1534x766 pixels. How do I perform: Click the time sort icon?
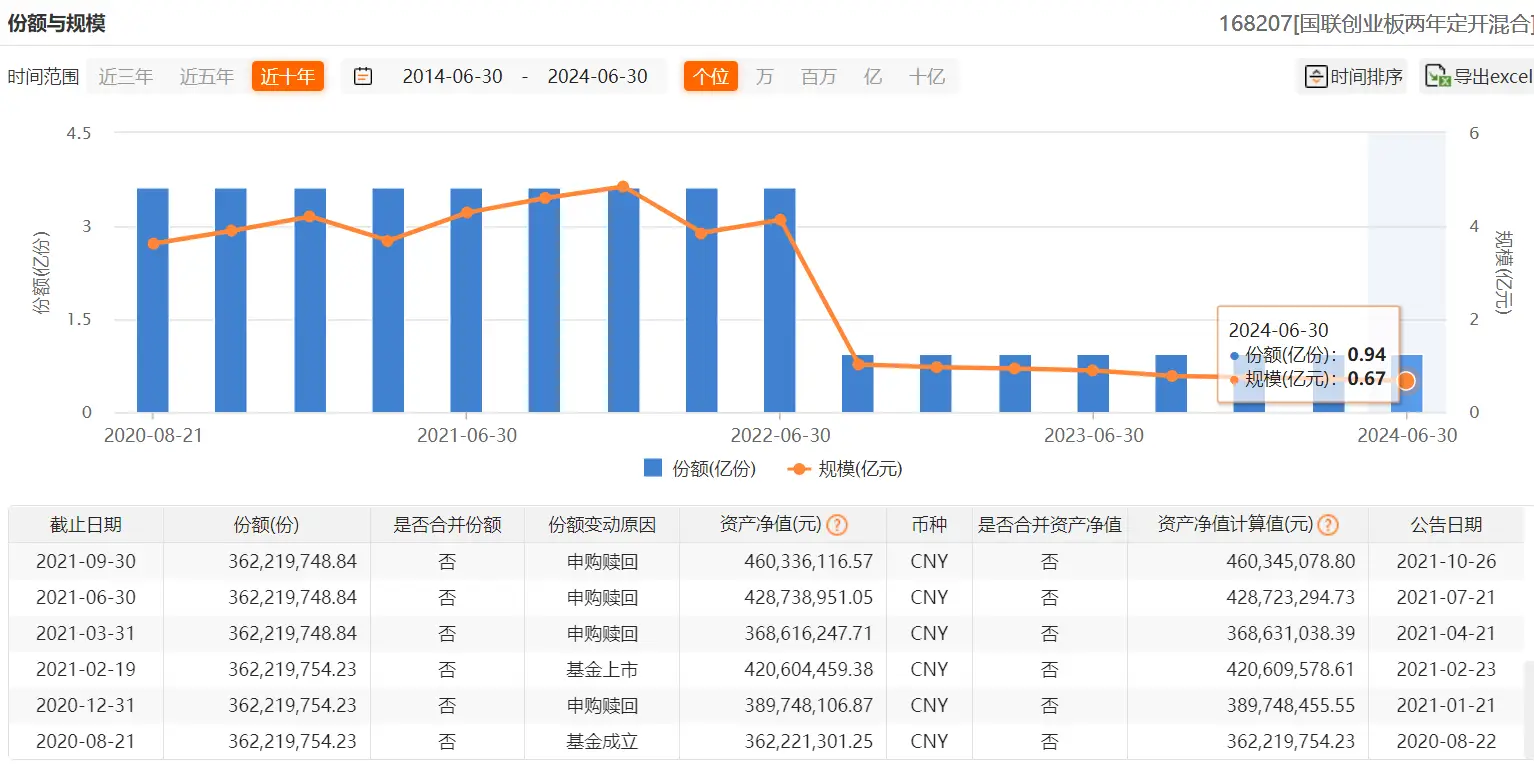[x=1316, y=76]
